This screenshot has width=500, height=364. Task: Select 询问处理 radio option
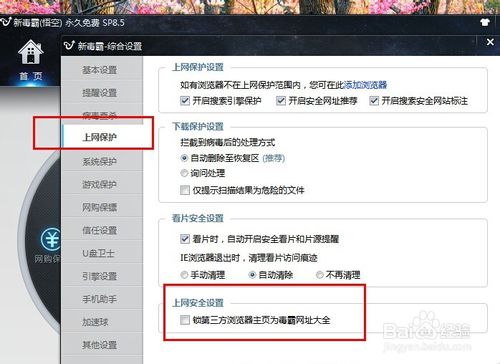tap(184, 173)
